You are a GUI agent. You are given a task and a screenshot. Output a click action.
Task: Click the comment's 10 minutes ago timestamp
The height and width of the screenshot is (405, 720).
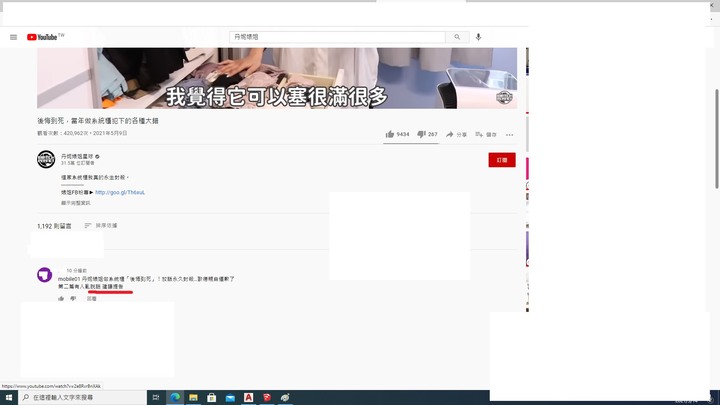76,271
